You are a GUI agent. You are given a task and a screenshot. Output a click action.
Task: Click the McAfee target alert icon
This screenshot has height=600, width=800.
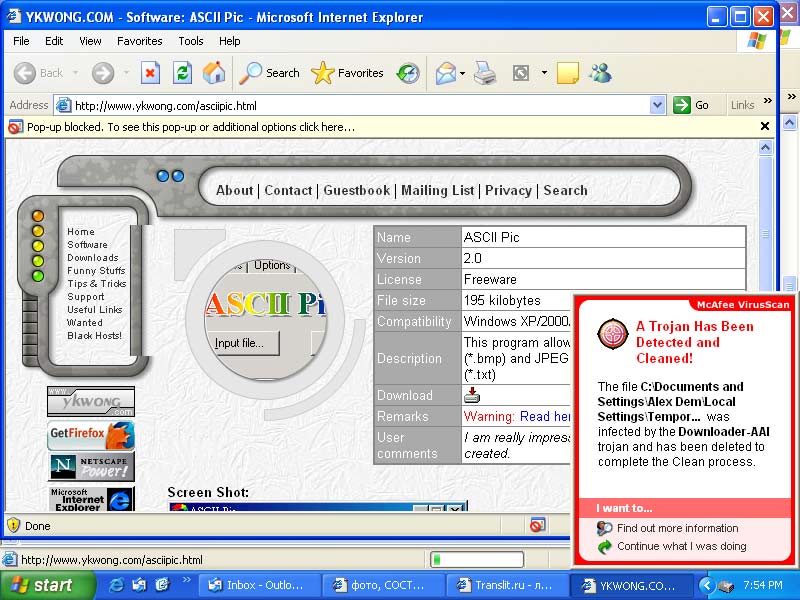[613, 335]
